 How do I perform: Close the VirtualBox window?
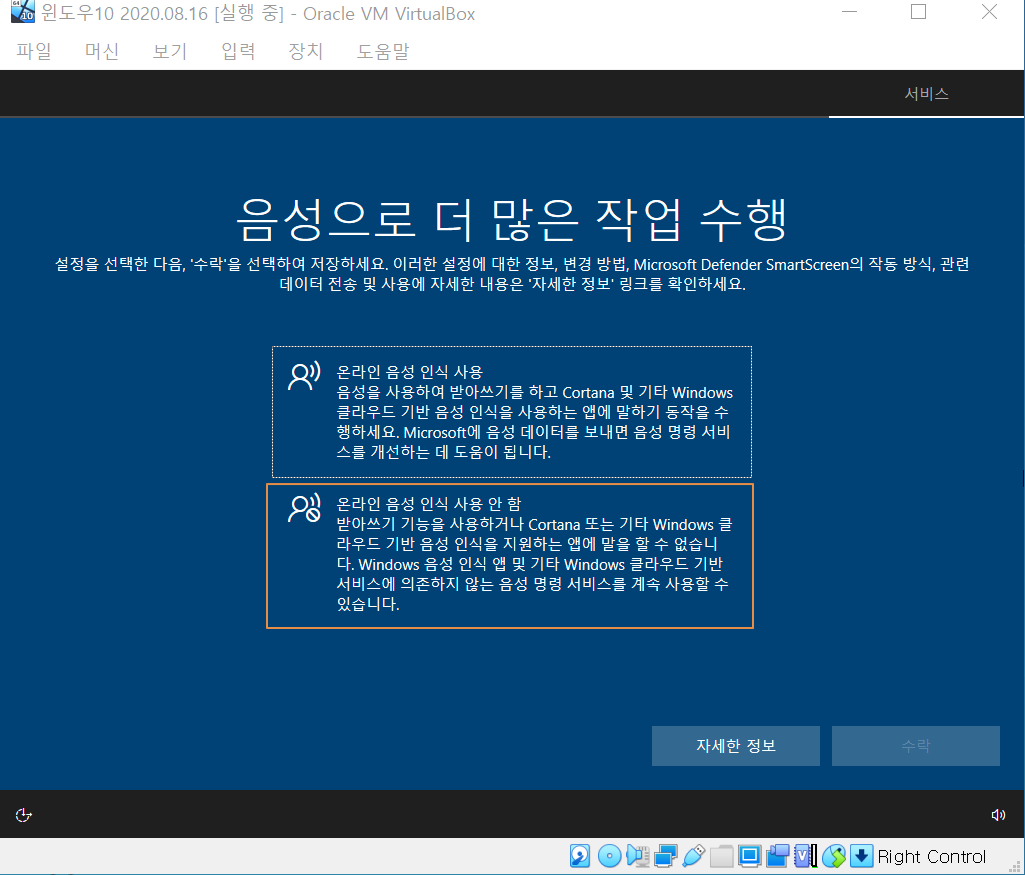pyautogui.click(x=989, y=12)
